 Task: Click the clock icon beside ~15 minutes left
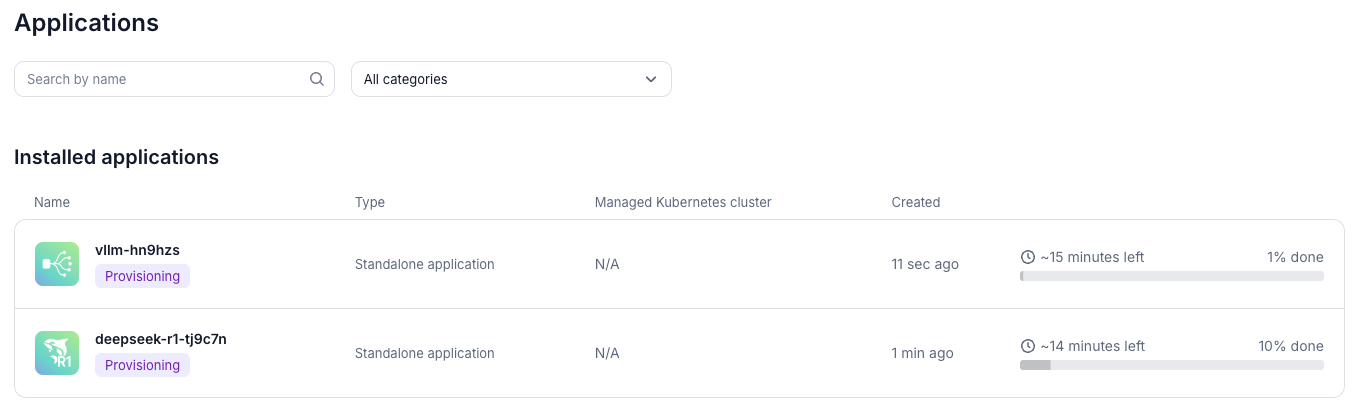(1027, 257)
